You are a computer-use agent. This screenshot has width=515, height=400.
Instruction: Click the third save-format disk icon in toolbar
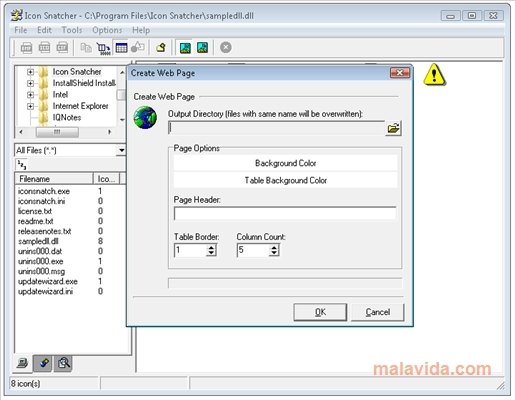pyautogui.click(x=62, y=48)
